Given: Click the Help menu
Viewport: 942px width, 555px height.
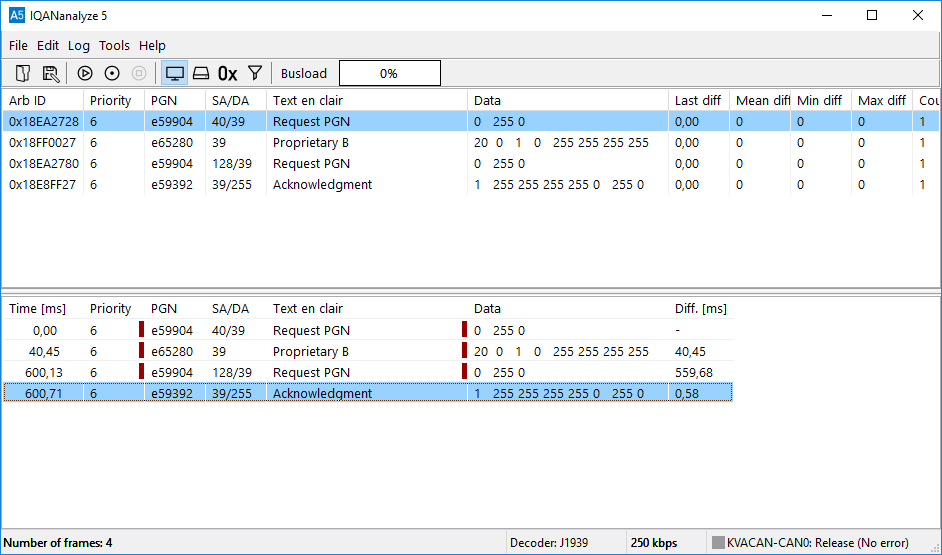Looking at the screenshot, I should tap(152, 45).
